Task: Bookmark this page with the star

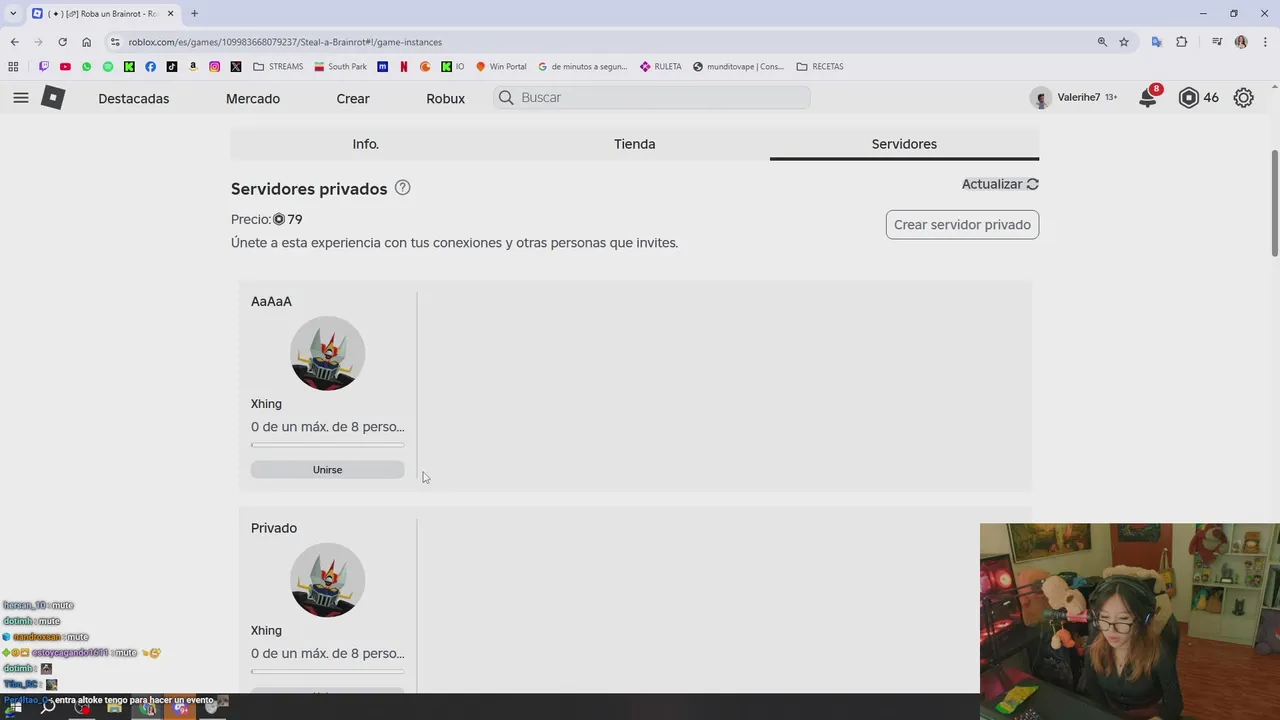Action: [x=1124, y=42]
